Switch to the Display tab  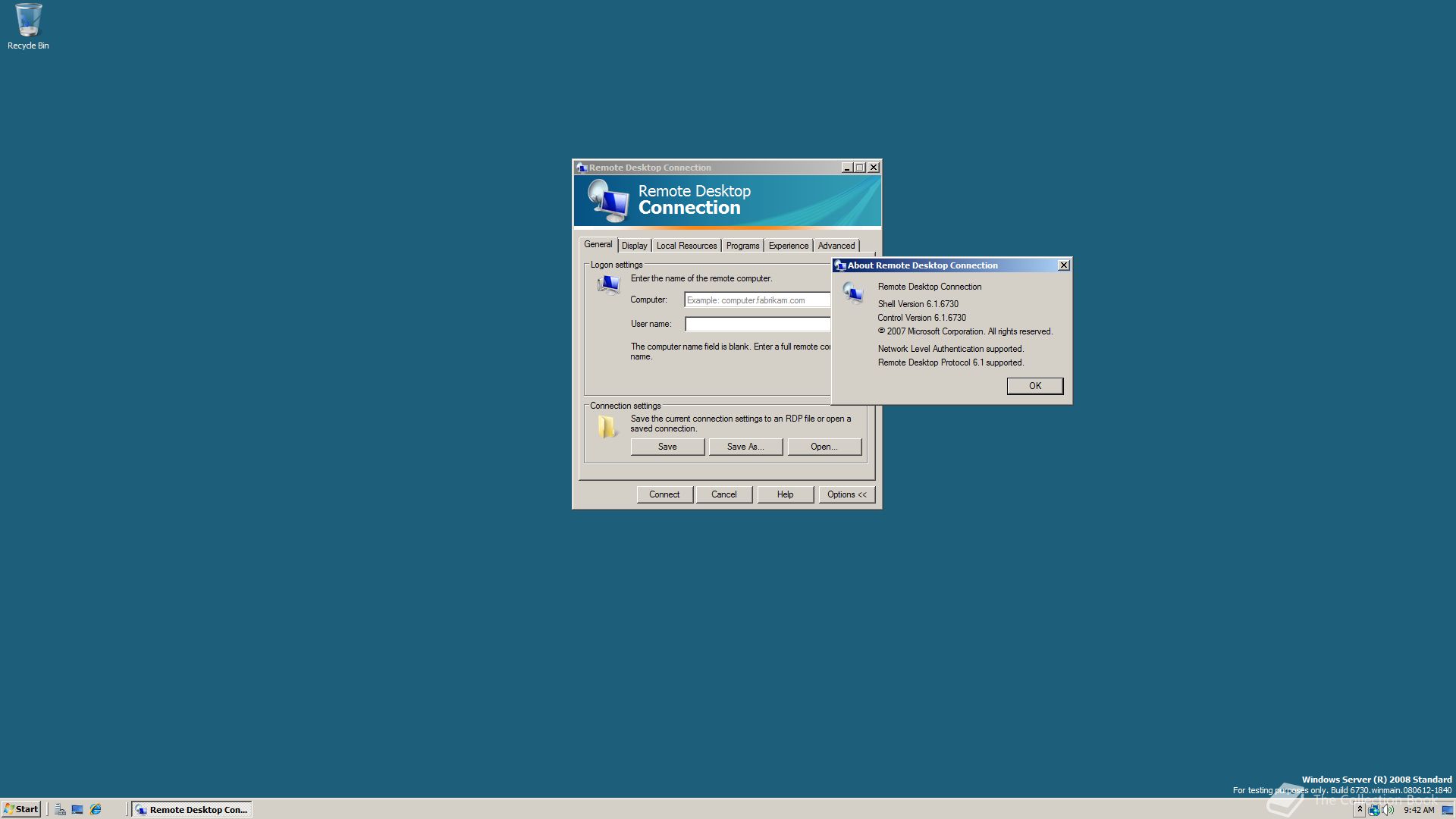click(x=635, y=246)
